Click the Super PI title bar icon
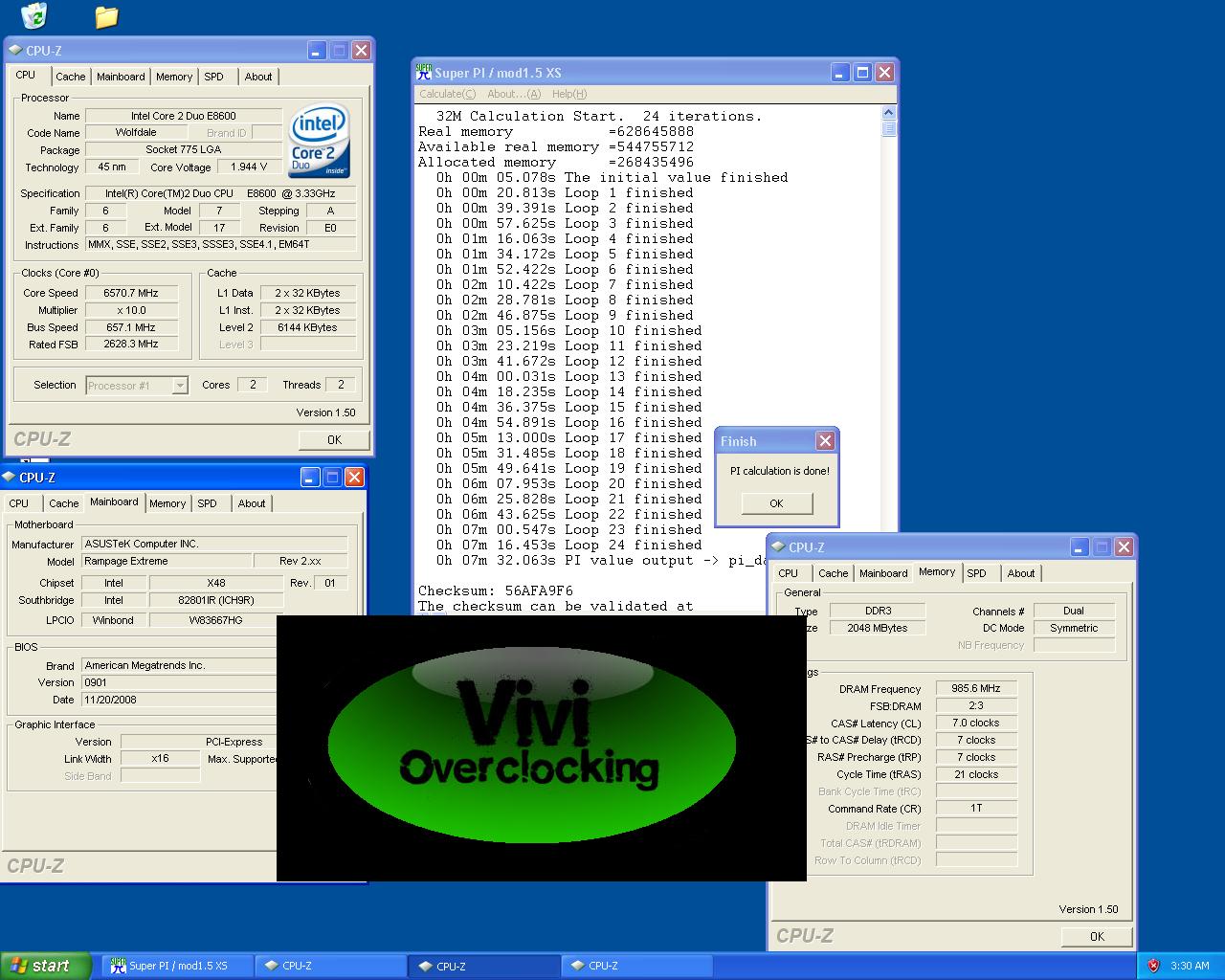1225x980 pixels. pyautogui.click(x=424, y=72)
